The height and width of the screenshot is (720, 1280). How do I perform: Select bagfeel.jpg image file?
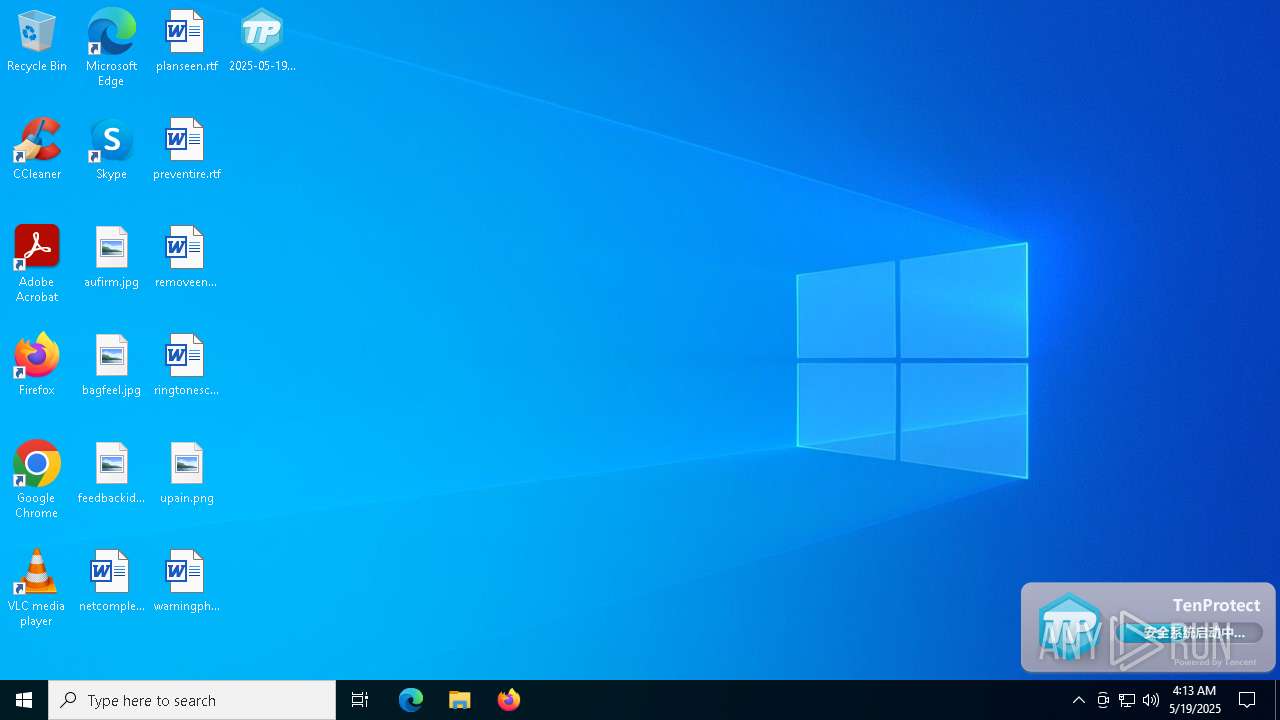[111, 365]
